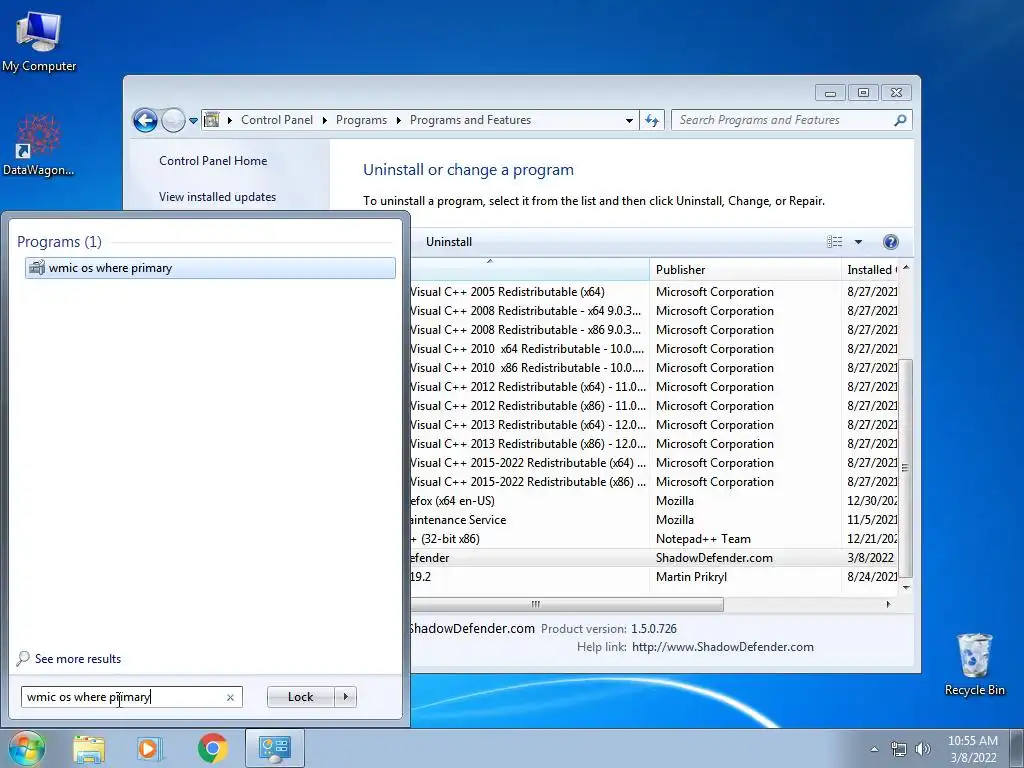Click the volume speaker icon
The image size is (1024, 768).
(922, 749)
